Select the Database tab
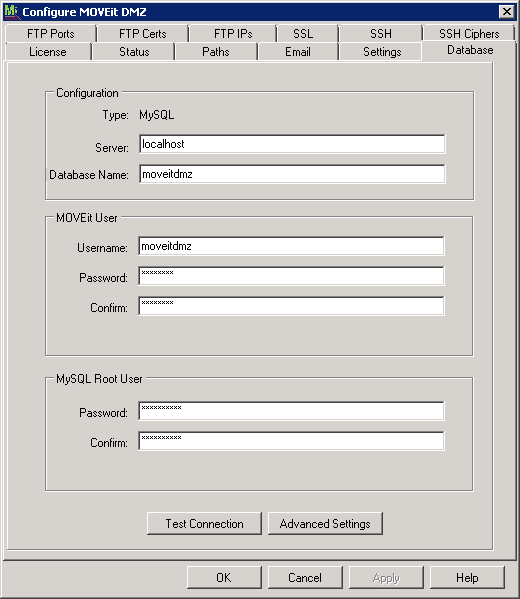The height and width of the screenshot is (599, 520). coord(470,50)
